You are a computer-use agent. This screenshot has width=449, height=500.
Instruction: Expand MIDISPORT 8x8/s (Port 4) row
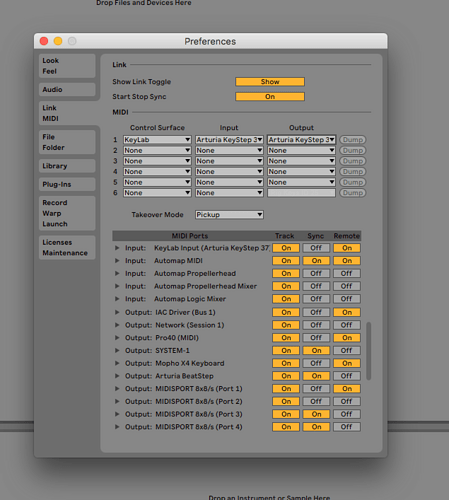pyautogui.click(x=117, y=427)
